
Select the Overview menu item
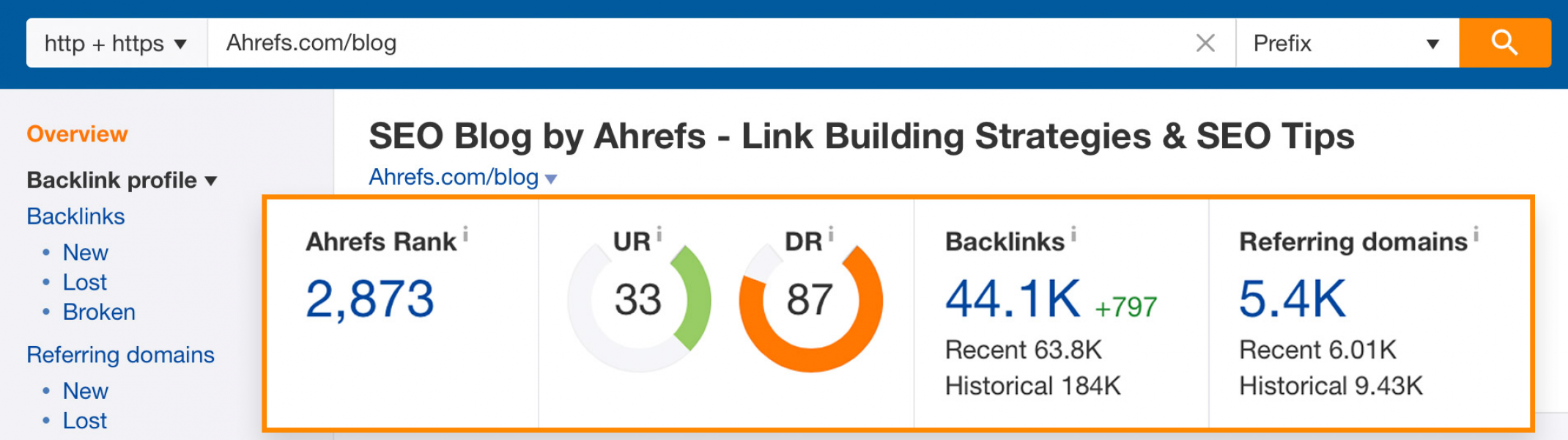(x=77, y=134)
